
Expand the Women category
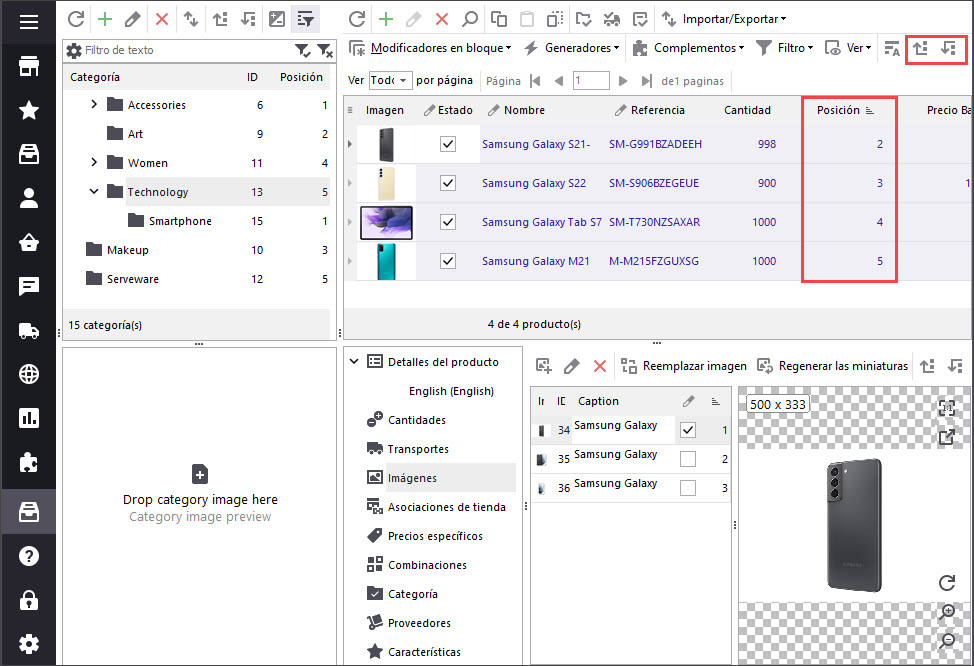[94, 162]
